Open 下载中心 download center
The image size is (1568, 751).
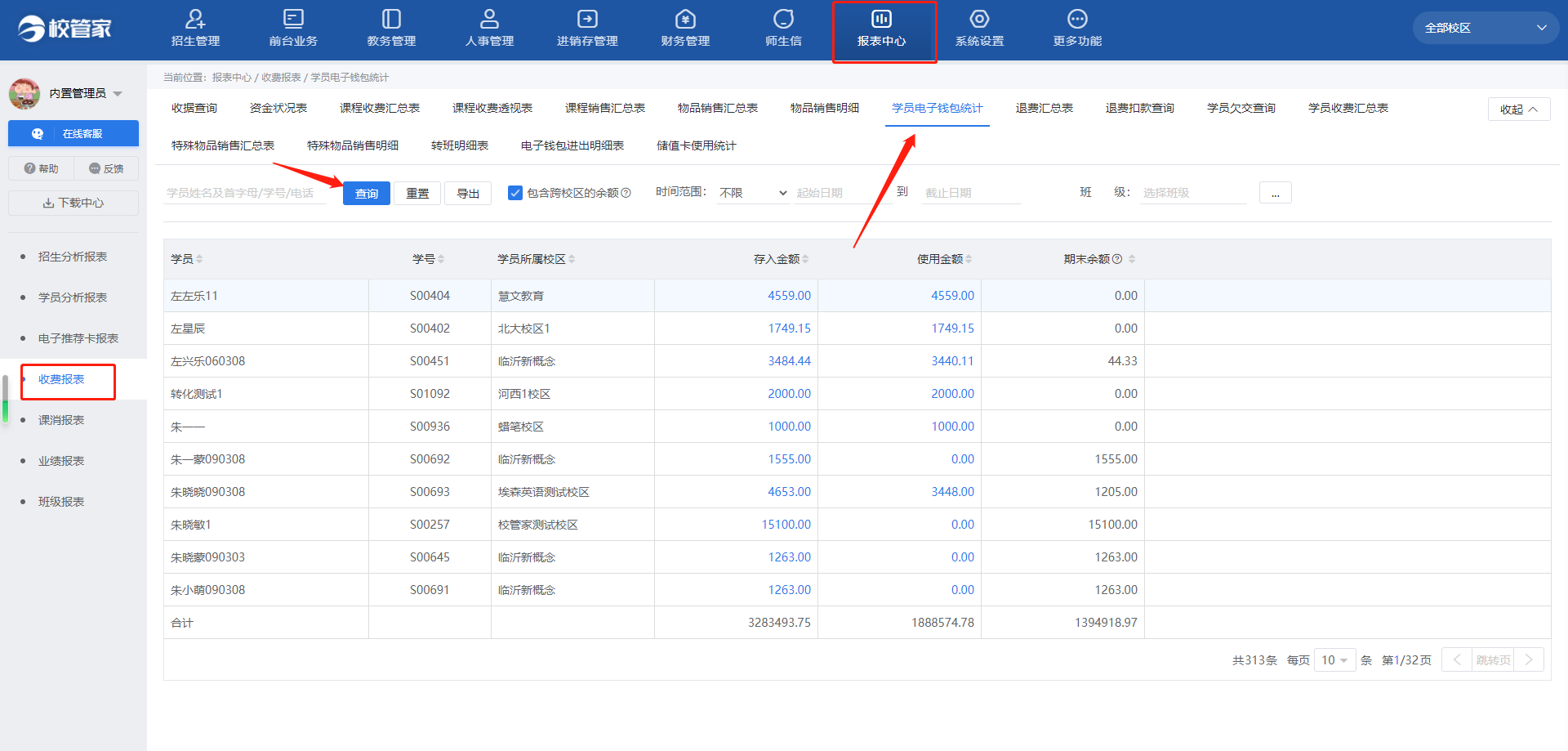tap(73, 203)
